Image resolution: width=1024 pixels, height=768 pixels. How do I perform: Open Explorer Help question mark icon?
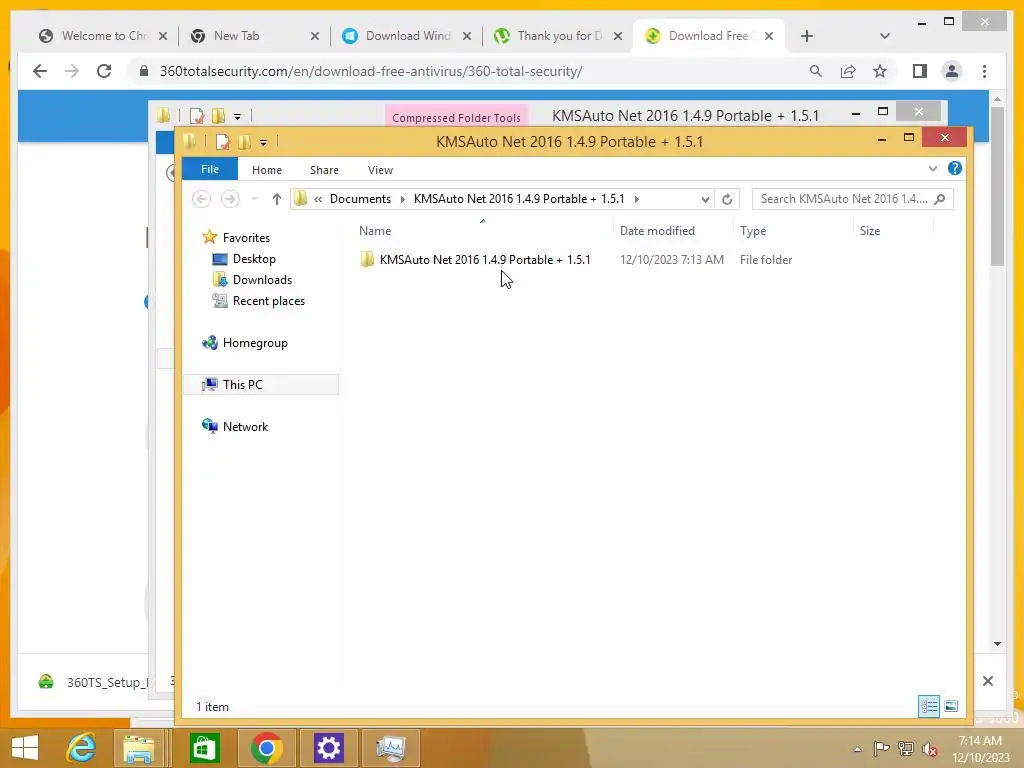click(954, 168)
